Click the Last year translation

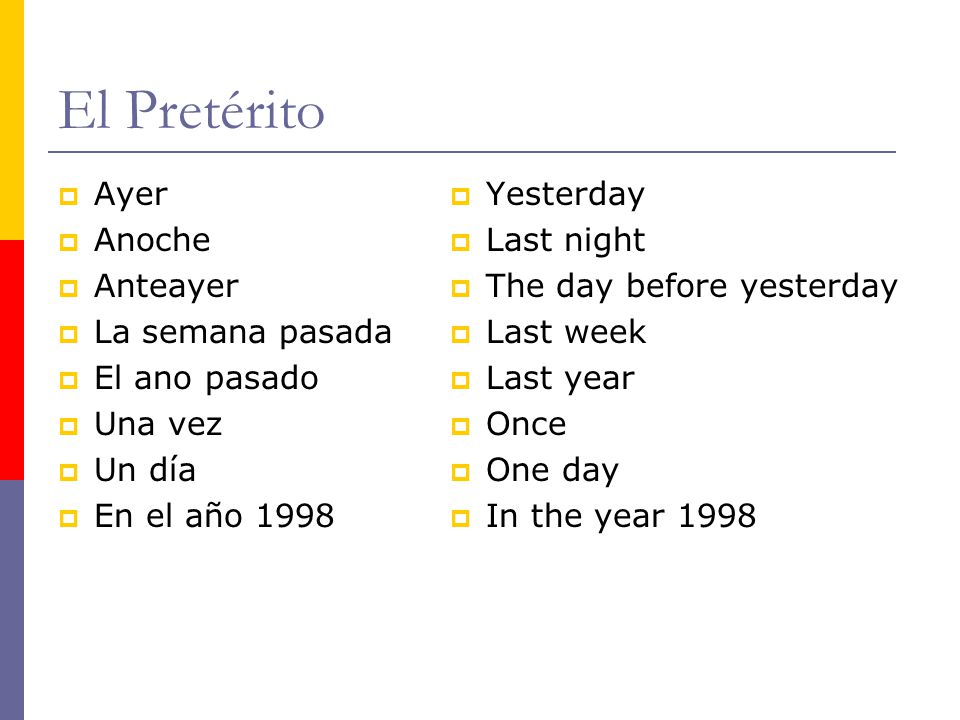click(x=560, y=378)
